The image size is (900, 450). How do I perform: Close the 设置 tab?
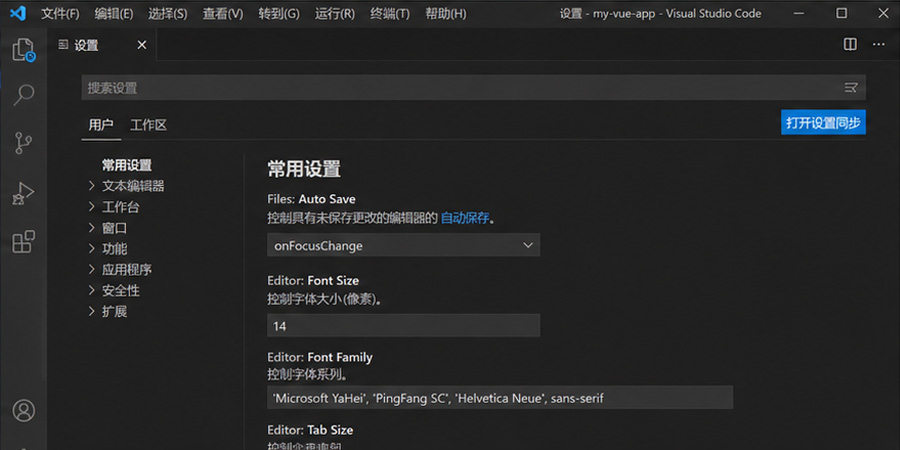point(142,45)
